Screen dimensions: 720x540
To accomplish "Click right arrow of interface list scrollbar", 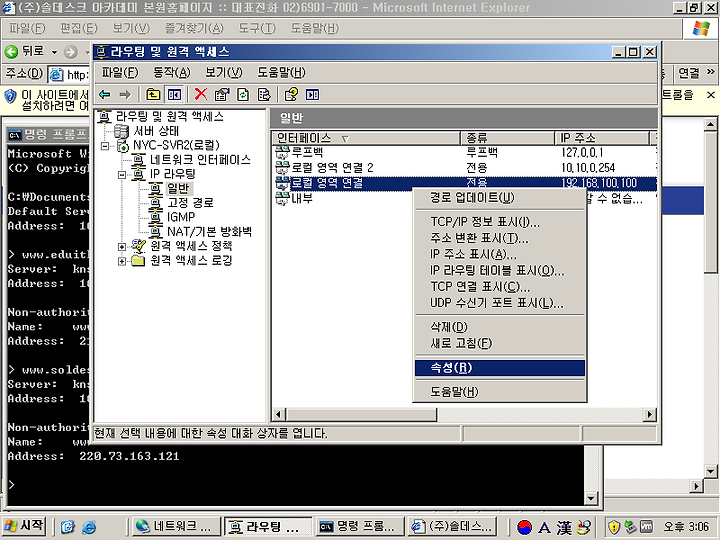I will [649, 415].
